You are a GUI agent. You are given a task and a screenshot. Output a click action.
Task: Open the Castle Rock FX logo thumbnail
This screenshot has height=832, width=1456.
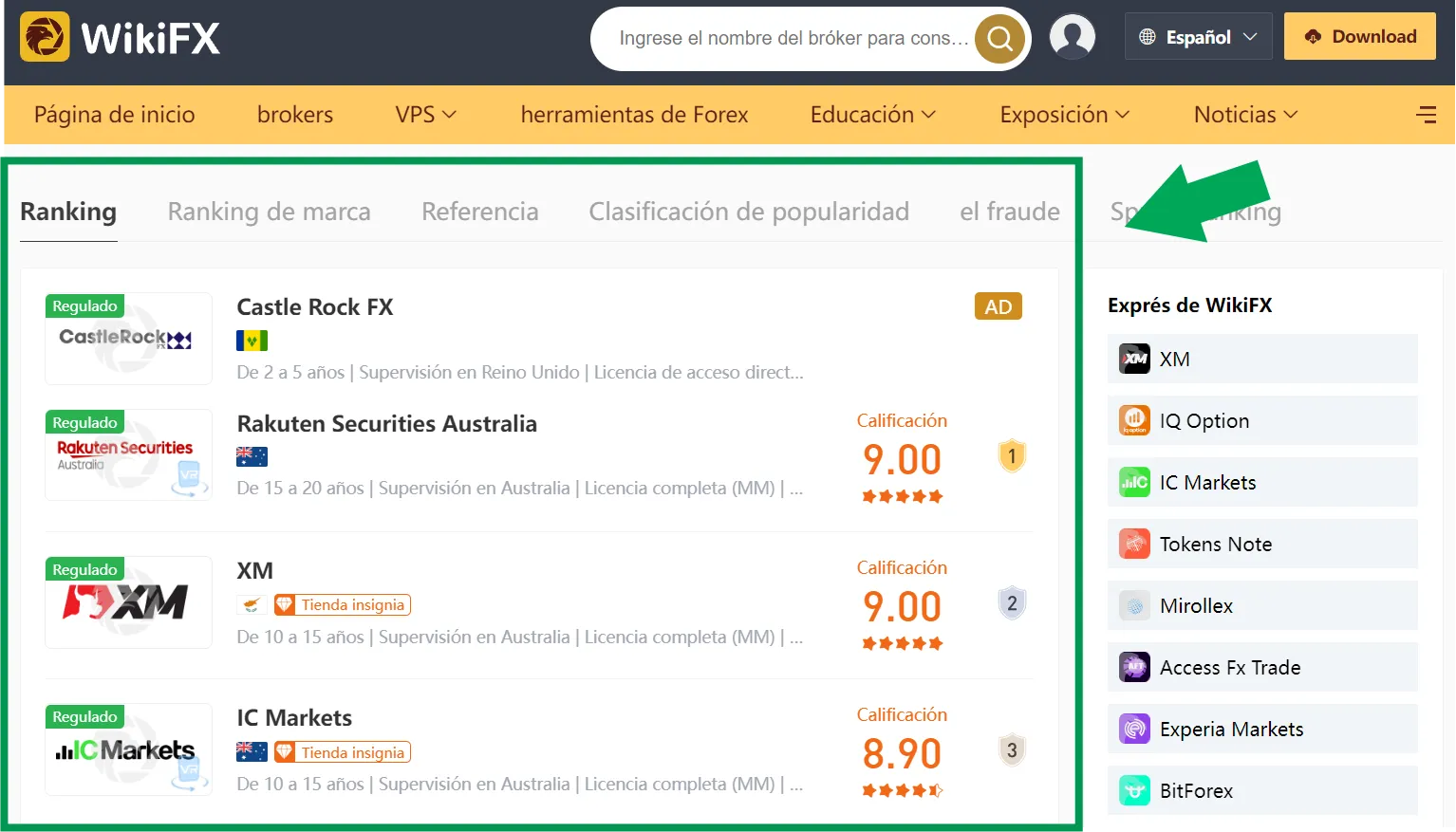point(128,339)
